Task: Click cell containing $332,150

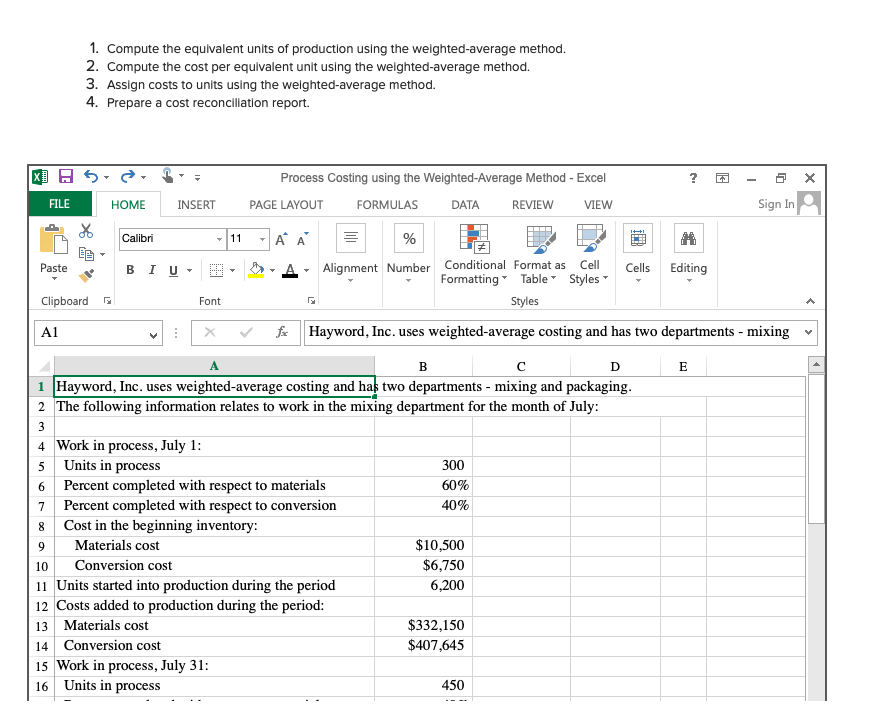Action: [423, 626]
